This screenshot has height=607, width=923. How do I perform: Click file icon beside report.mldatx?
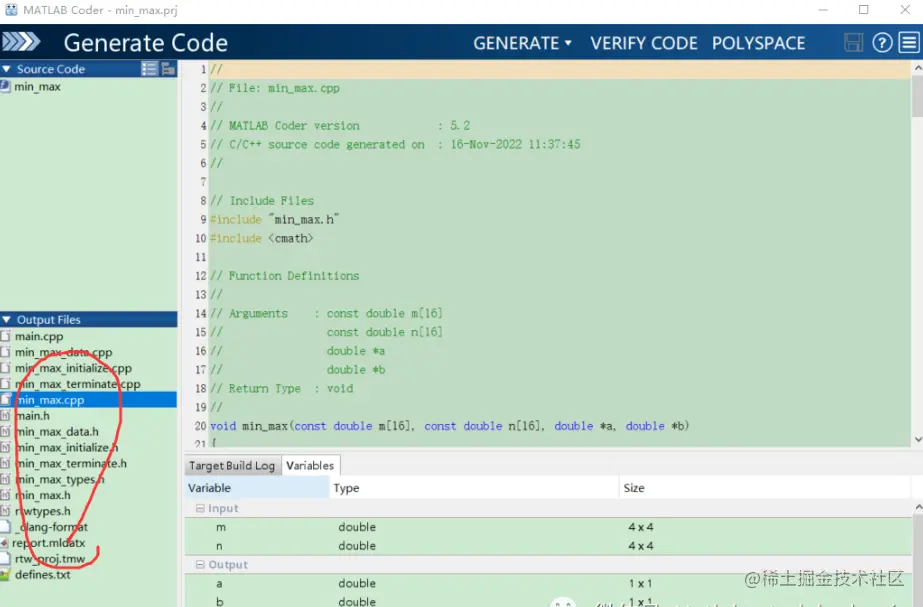(5, 543)
